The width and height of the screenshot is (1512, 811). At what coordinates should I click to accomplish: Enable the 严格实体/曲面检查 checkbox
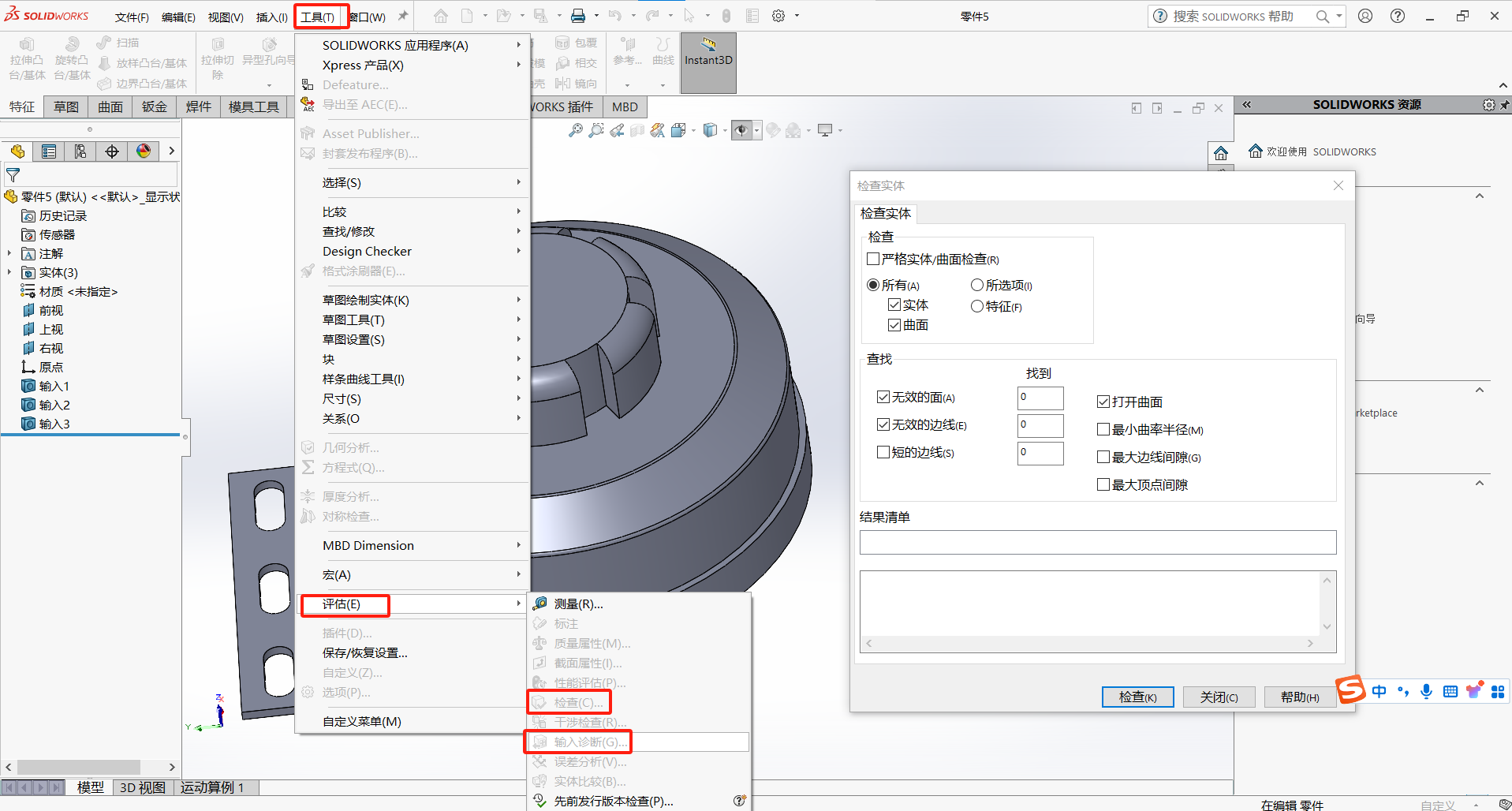click(x=873, y=259)
